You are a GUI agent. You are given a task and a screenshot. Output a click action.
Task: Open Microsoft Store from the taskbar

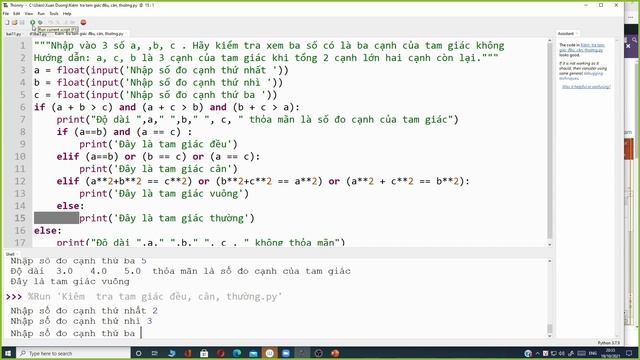(x=204, y=353)
